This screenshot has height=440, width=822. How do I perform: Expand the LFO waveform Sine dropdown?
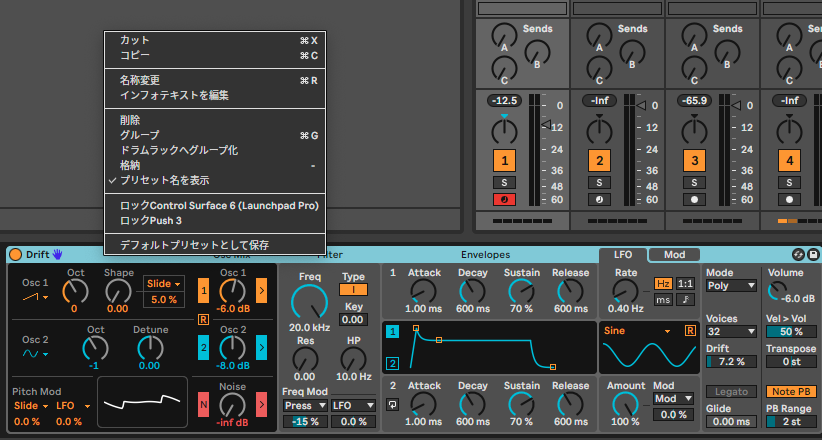click(638, 330)
